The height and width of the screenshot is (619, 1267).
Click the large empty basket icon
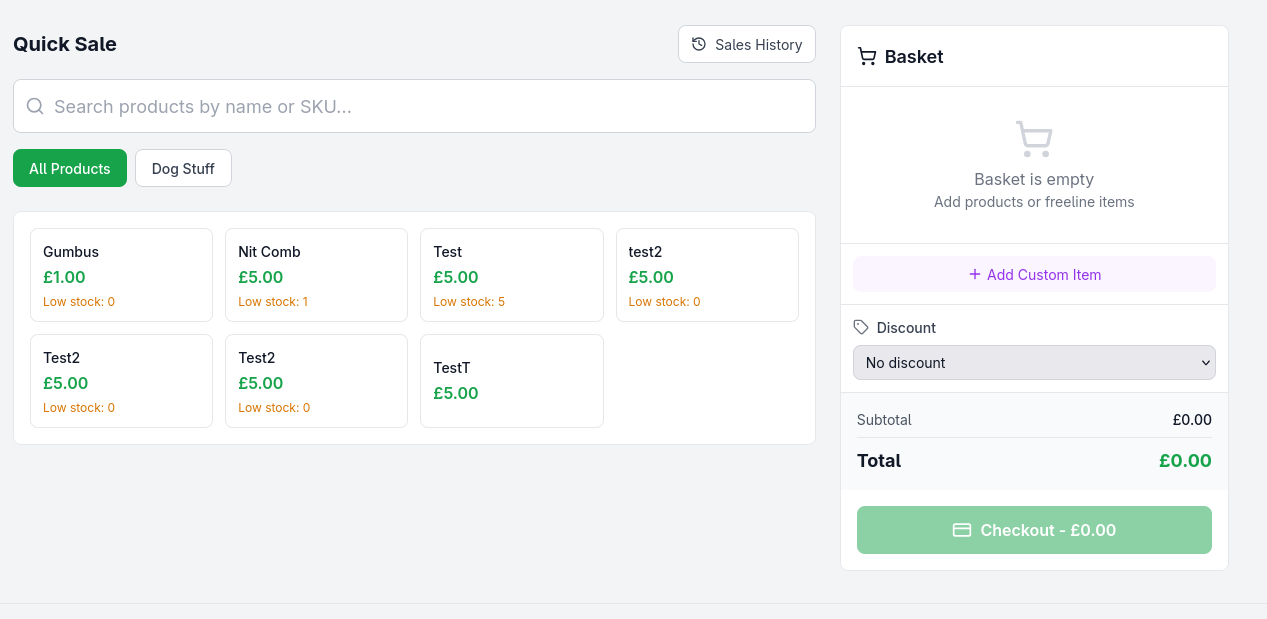(1034, 139)
